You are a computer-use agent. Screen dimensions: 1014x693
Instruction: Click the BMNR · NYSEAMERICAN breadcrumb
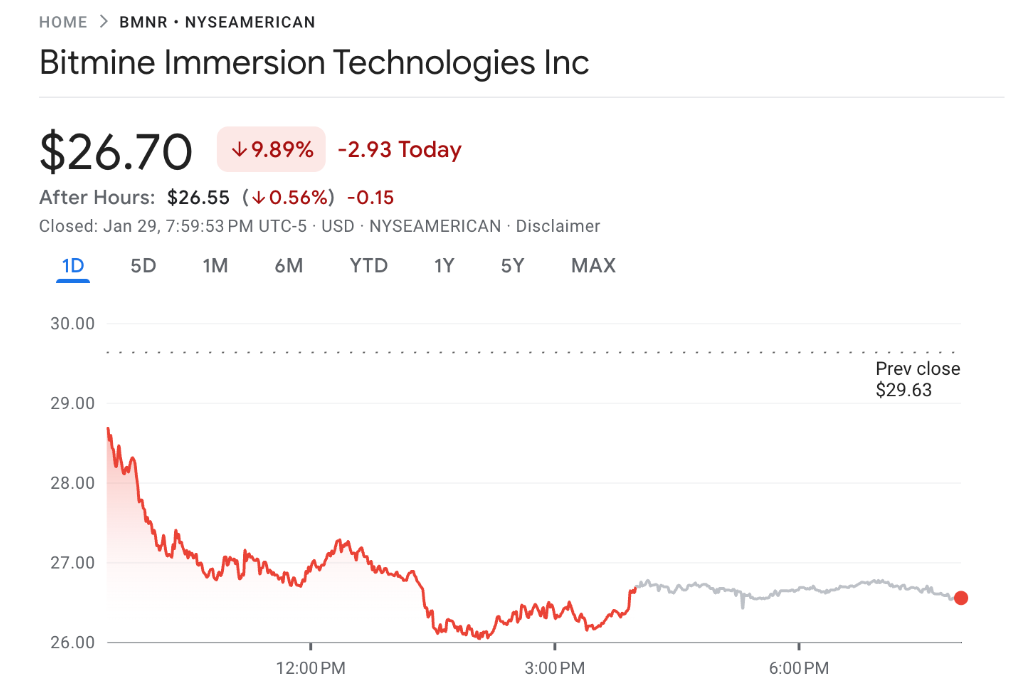(x=217, y=22)
